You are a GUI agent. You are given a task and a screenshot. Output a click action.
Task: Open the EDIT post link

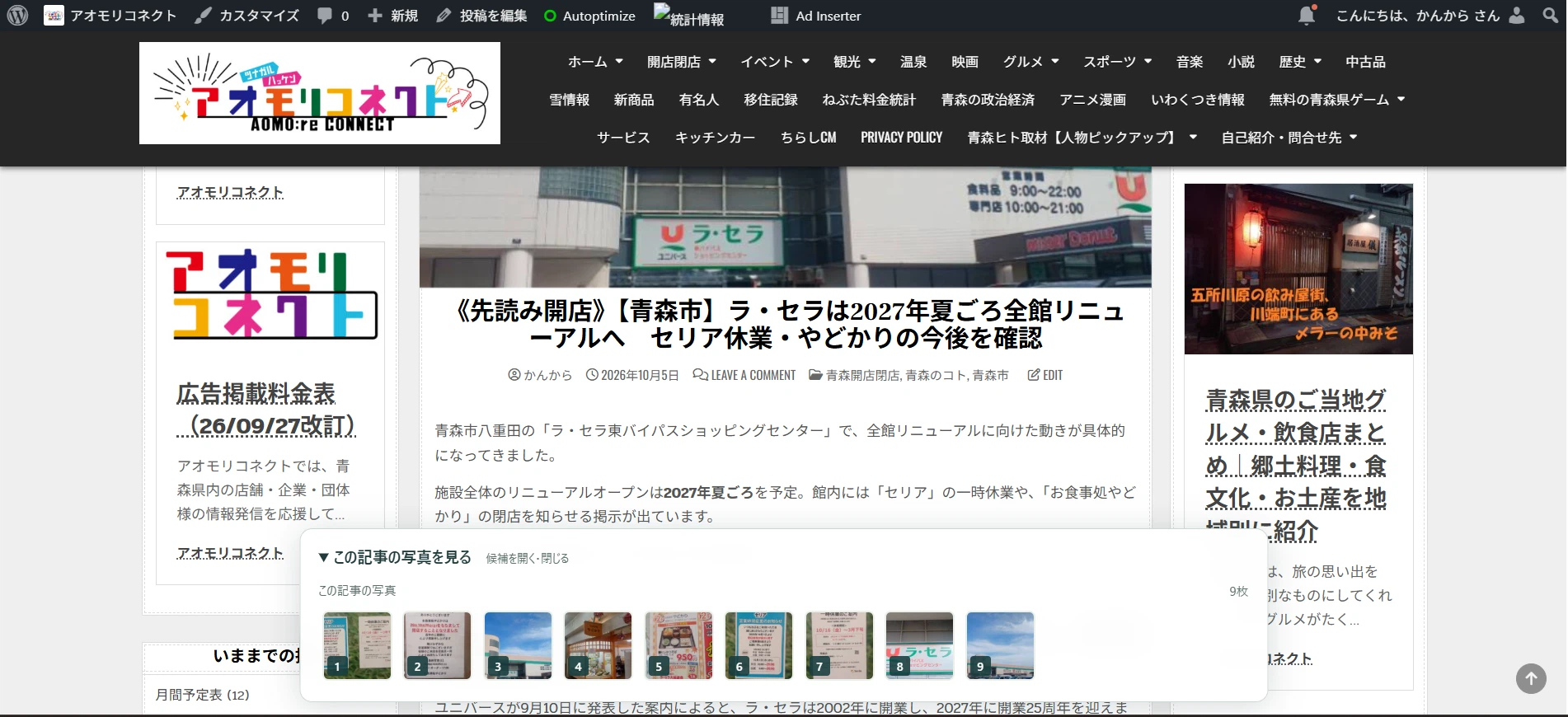pos(1045,375)
